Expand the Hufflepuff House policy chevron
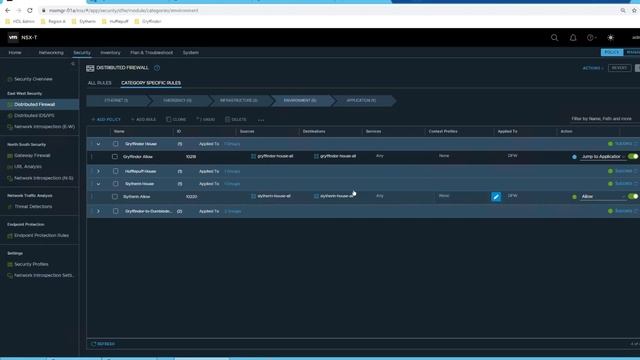640x360 pixels. click(98, 171)
